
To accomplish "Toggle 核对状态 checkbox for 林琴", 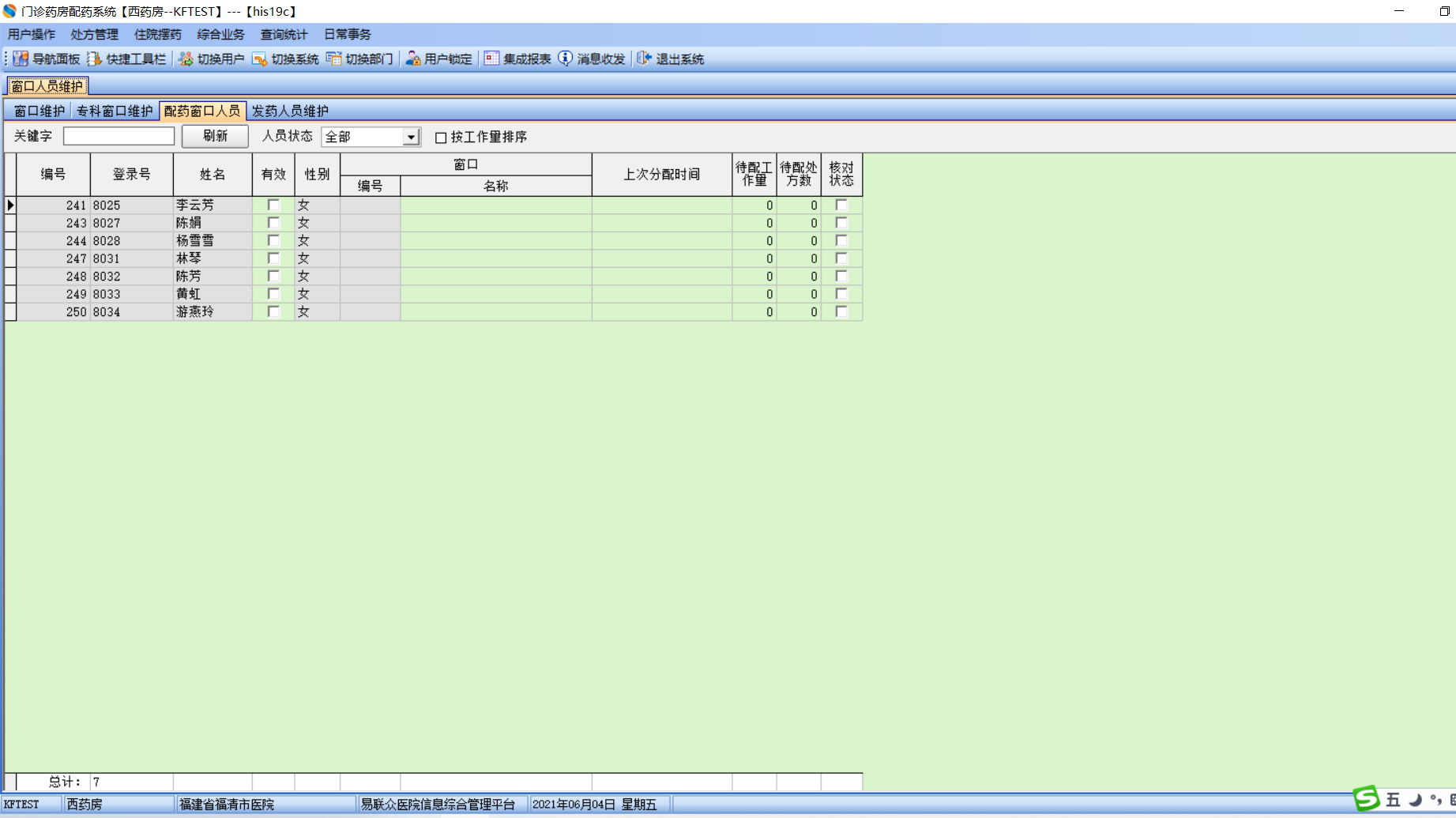I will click(x=841, y=258).
